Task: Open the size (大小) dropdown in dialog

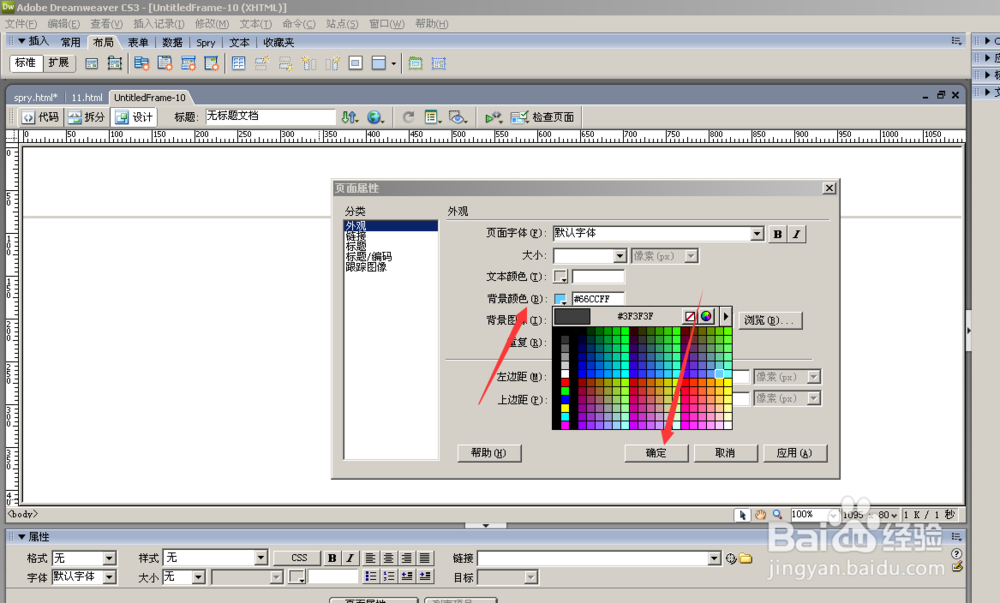Action: tap(620, 256)
